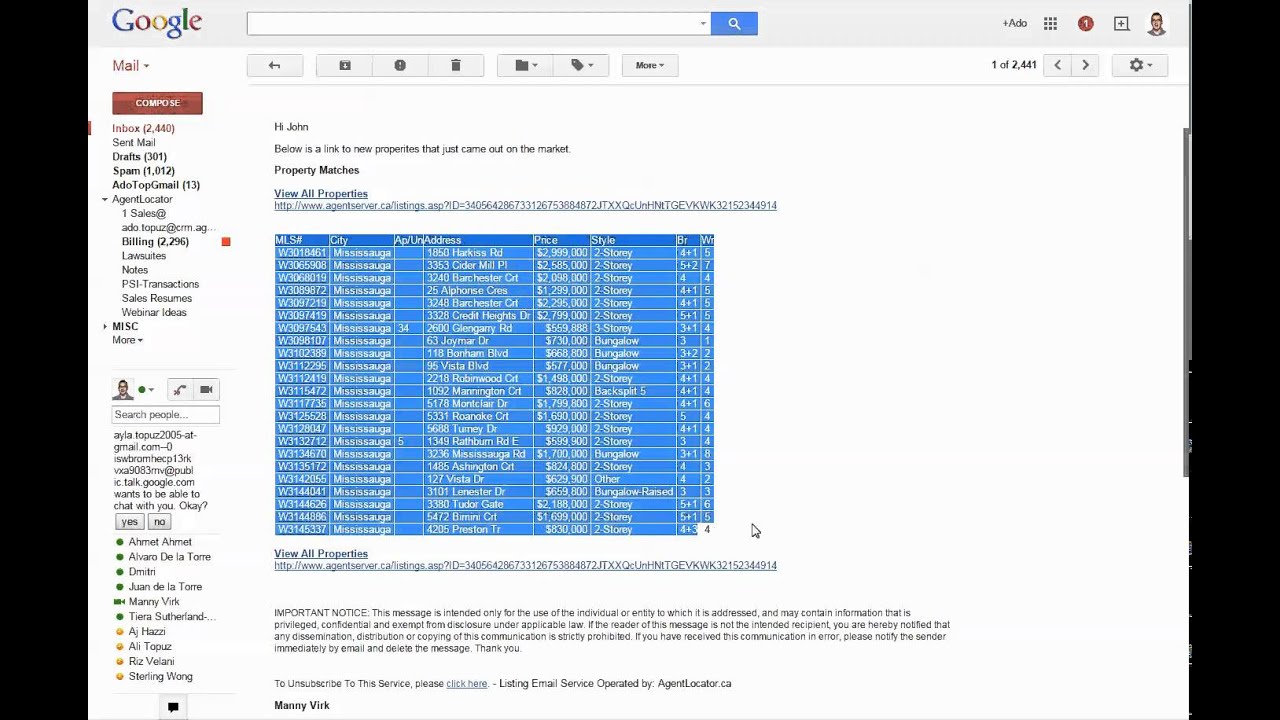Expand the search options arrow
Viewport: 1280px width, 720px height.
(x=703, y=23)
